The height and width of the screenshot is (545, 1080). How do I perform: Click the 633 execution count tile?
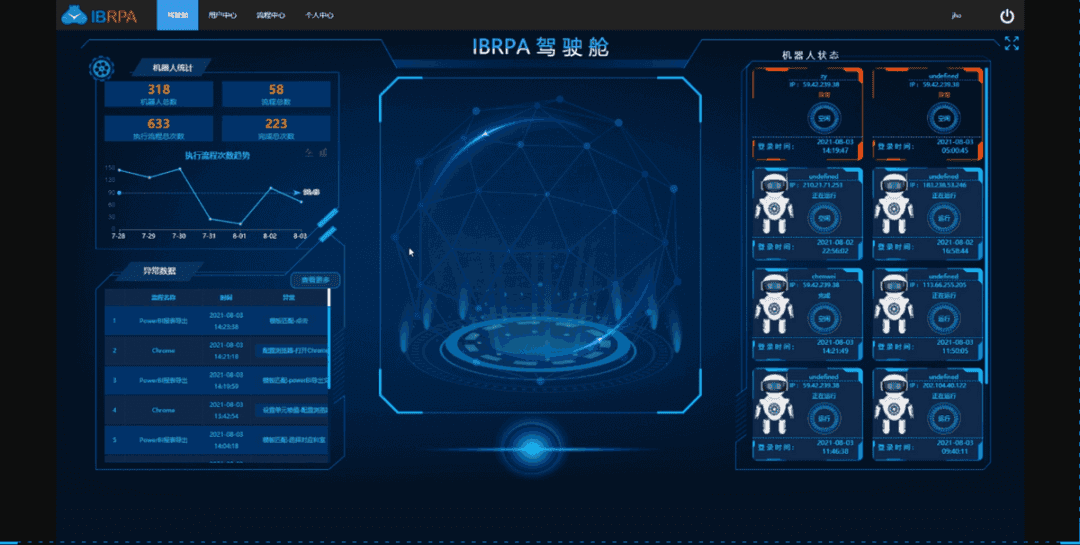coord(158,128)
